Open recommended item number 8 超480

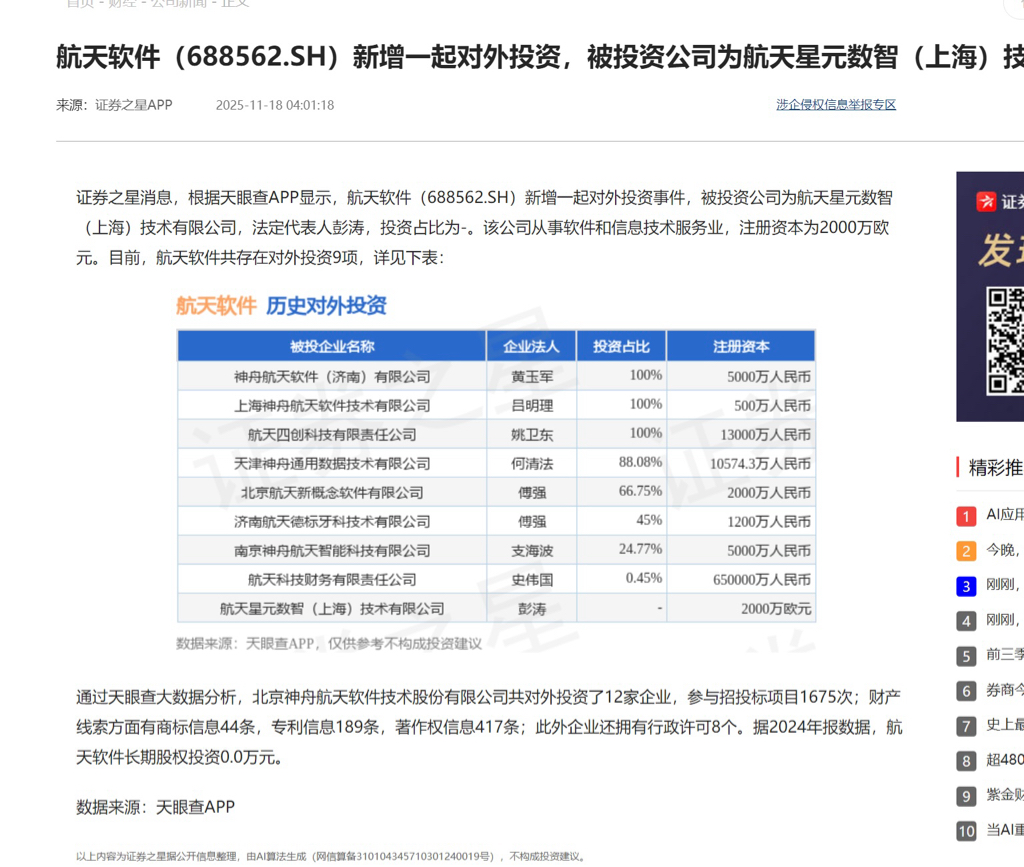[1004, 759]
